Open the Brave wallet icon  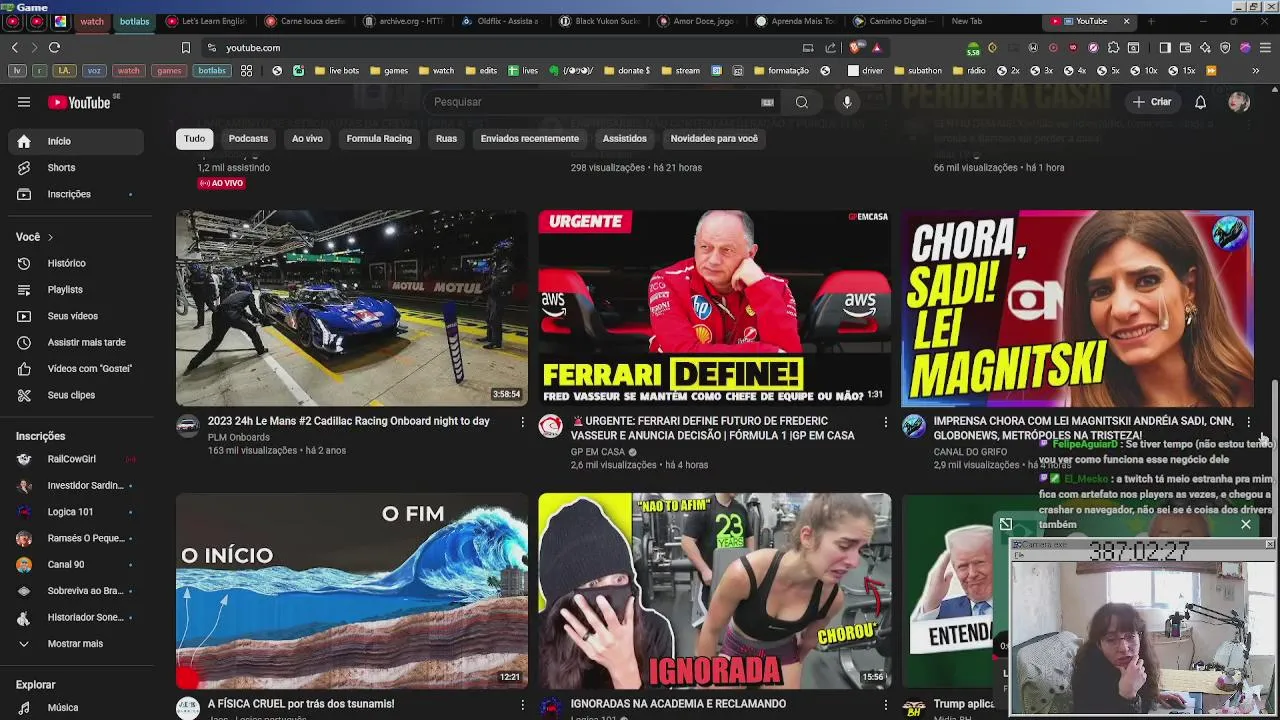1185,47
